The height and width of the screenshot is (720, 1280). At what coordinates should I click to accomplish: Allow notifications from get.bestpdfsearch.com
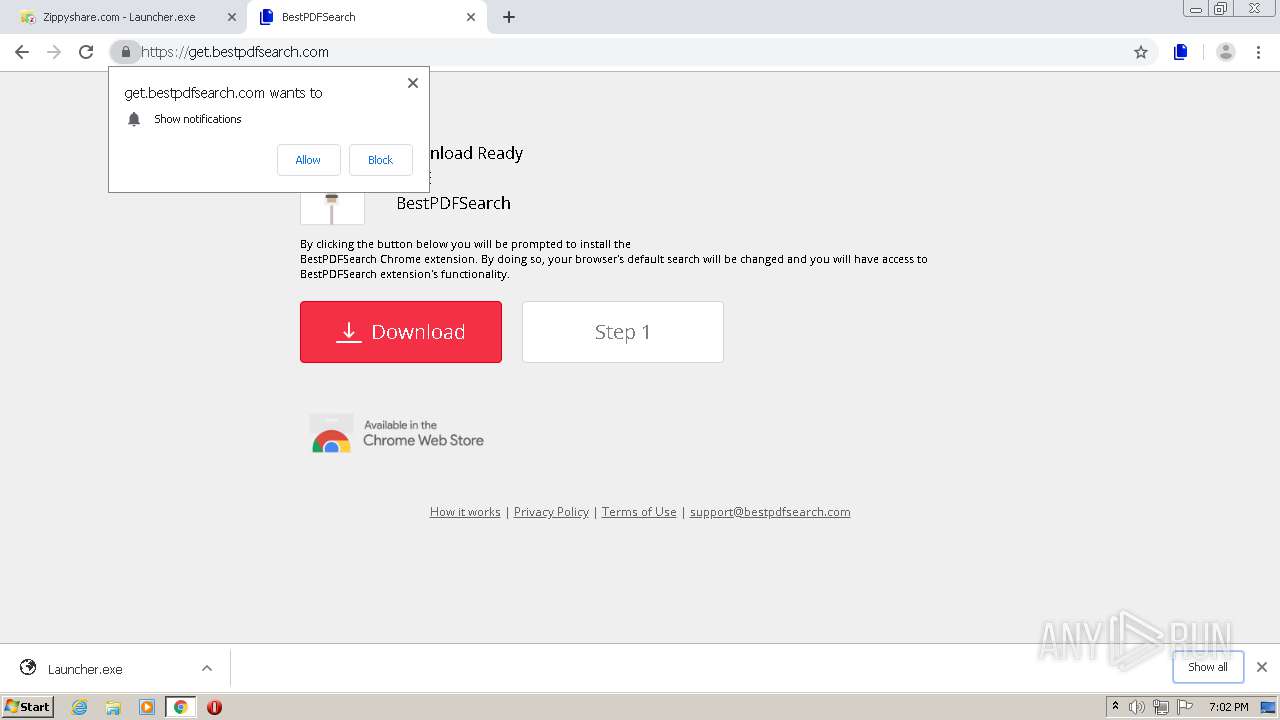pyautogui.click(x=308, y=160)
